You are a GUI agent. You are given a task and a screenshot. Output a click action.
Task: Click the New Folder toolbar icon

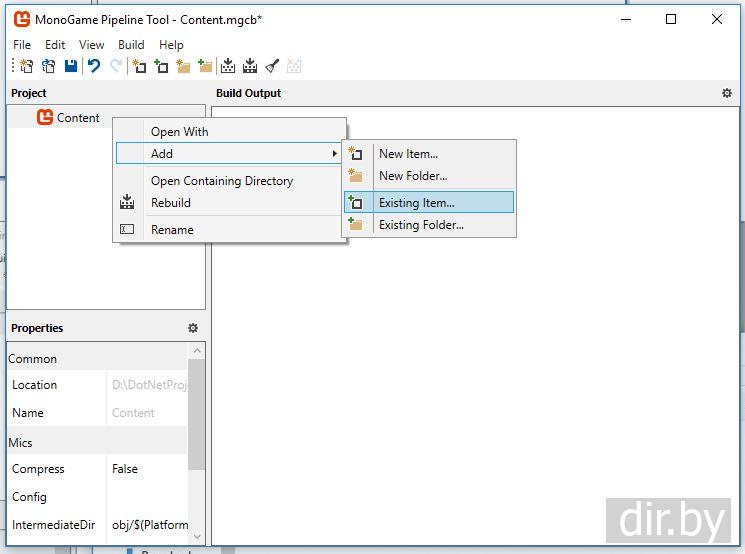(x=182, y=66)
